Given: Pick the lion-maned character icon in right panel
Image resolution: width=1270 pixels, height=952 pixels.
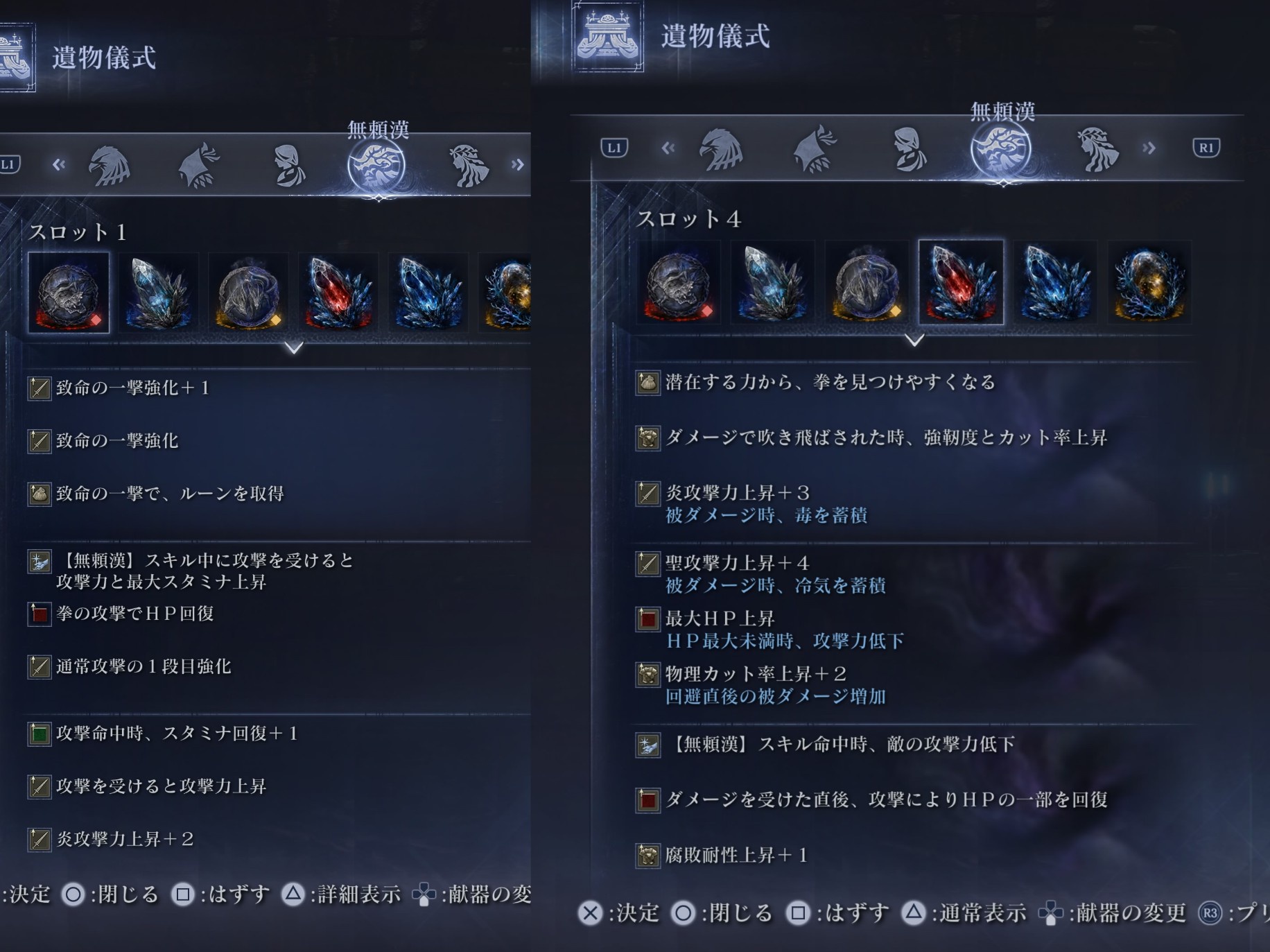Looking at the screenshot, I should click(1097, 149).
